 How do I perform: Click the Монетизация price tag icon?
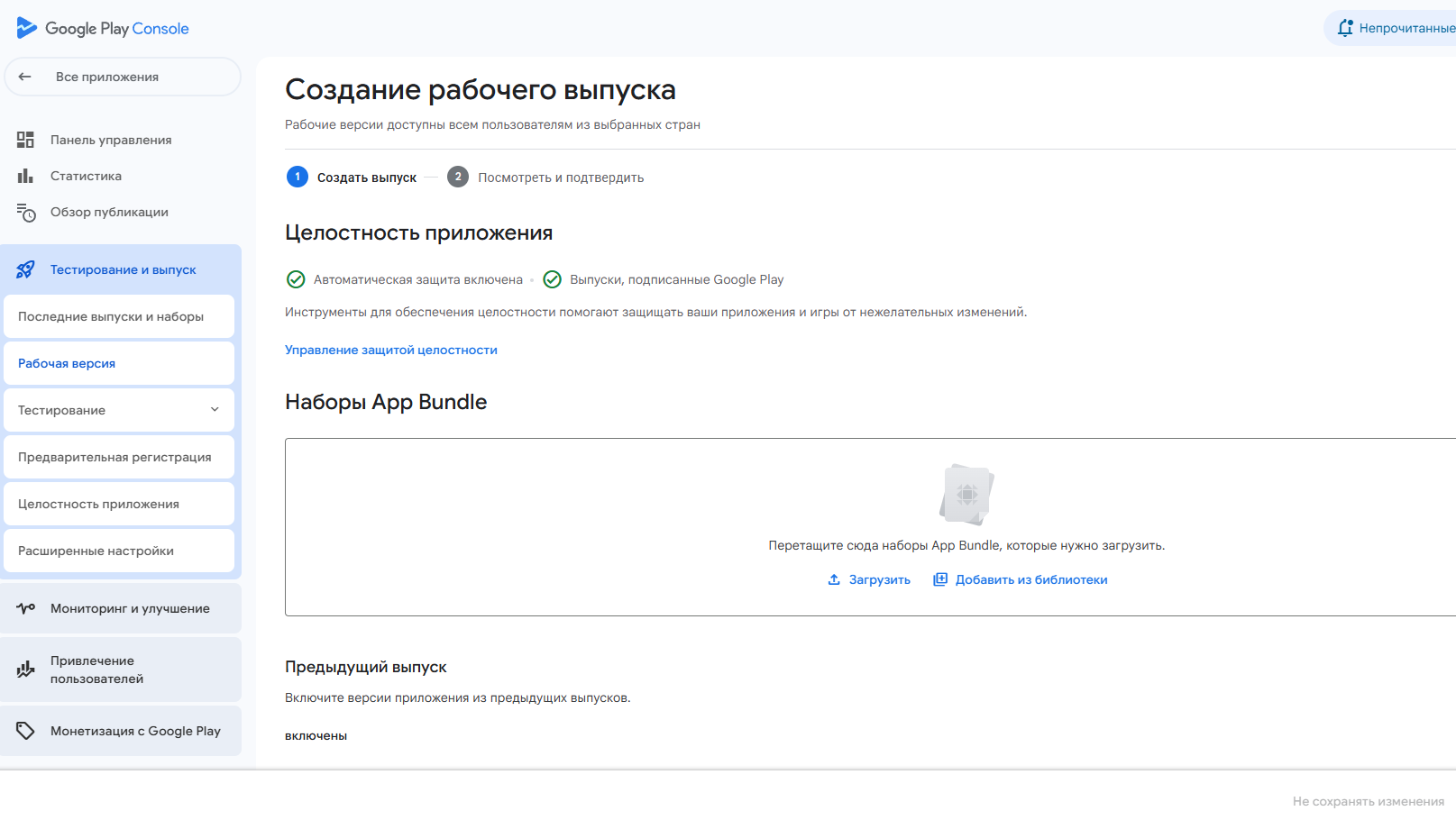click(25, 730)
